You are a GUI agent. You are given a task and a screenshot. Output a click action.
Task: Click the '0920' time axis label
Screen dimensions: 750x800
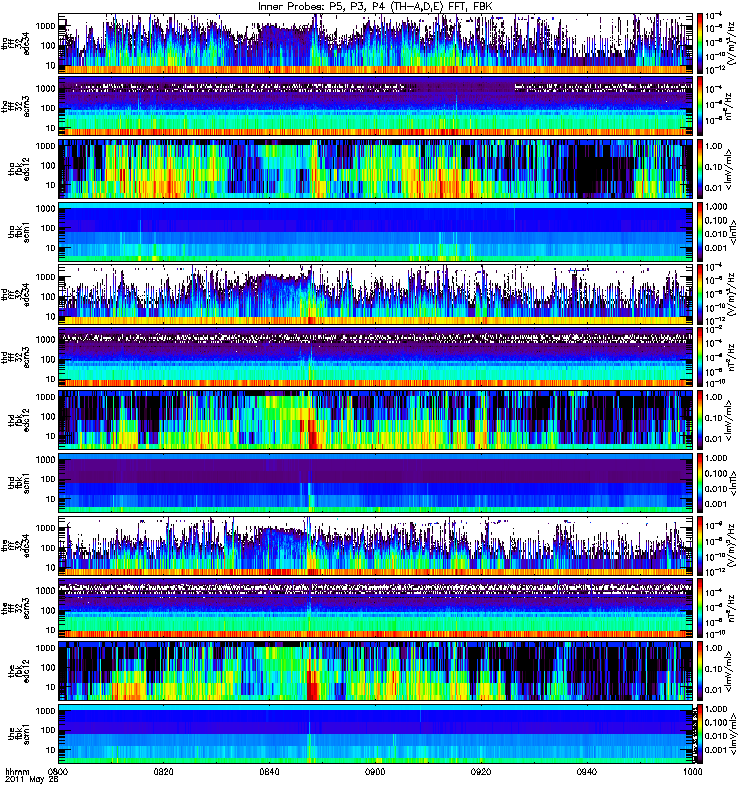[x=481, y=772]
